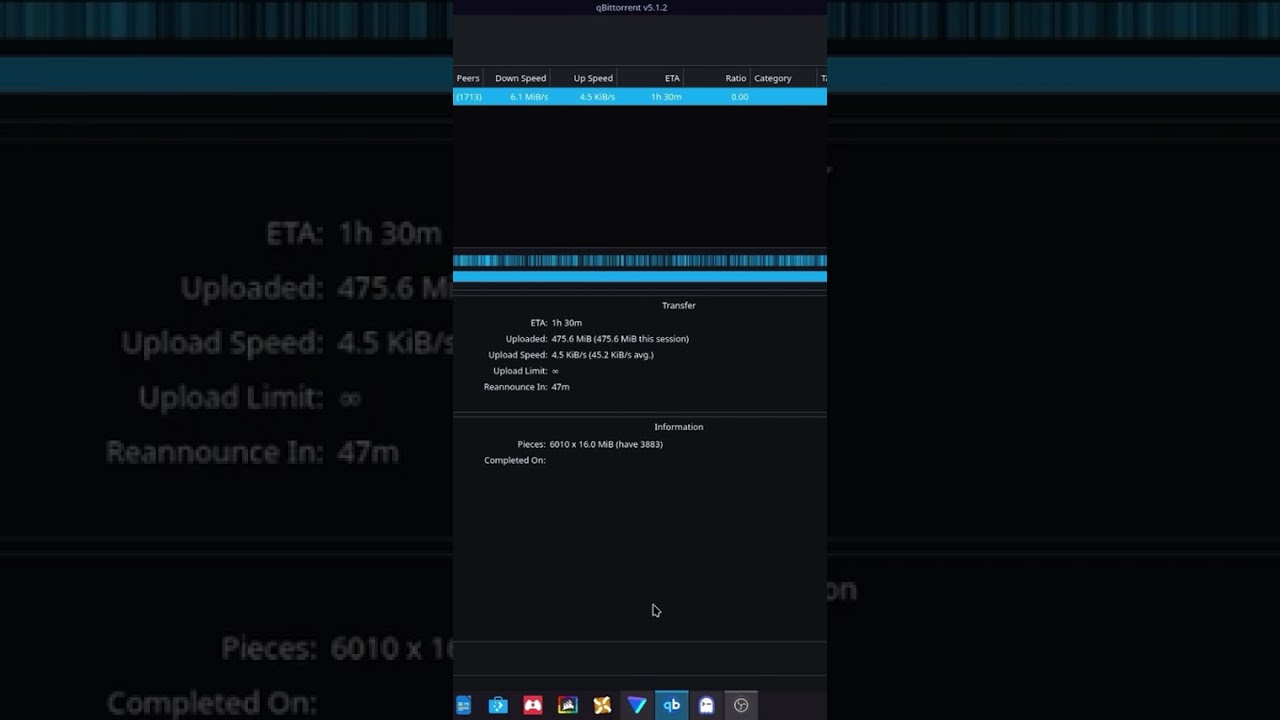Sort torrents by Down Speed column
This screenshot has width=1280, height=720.
(520, 78)
